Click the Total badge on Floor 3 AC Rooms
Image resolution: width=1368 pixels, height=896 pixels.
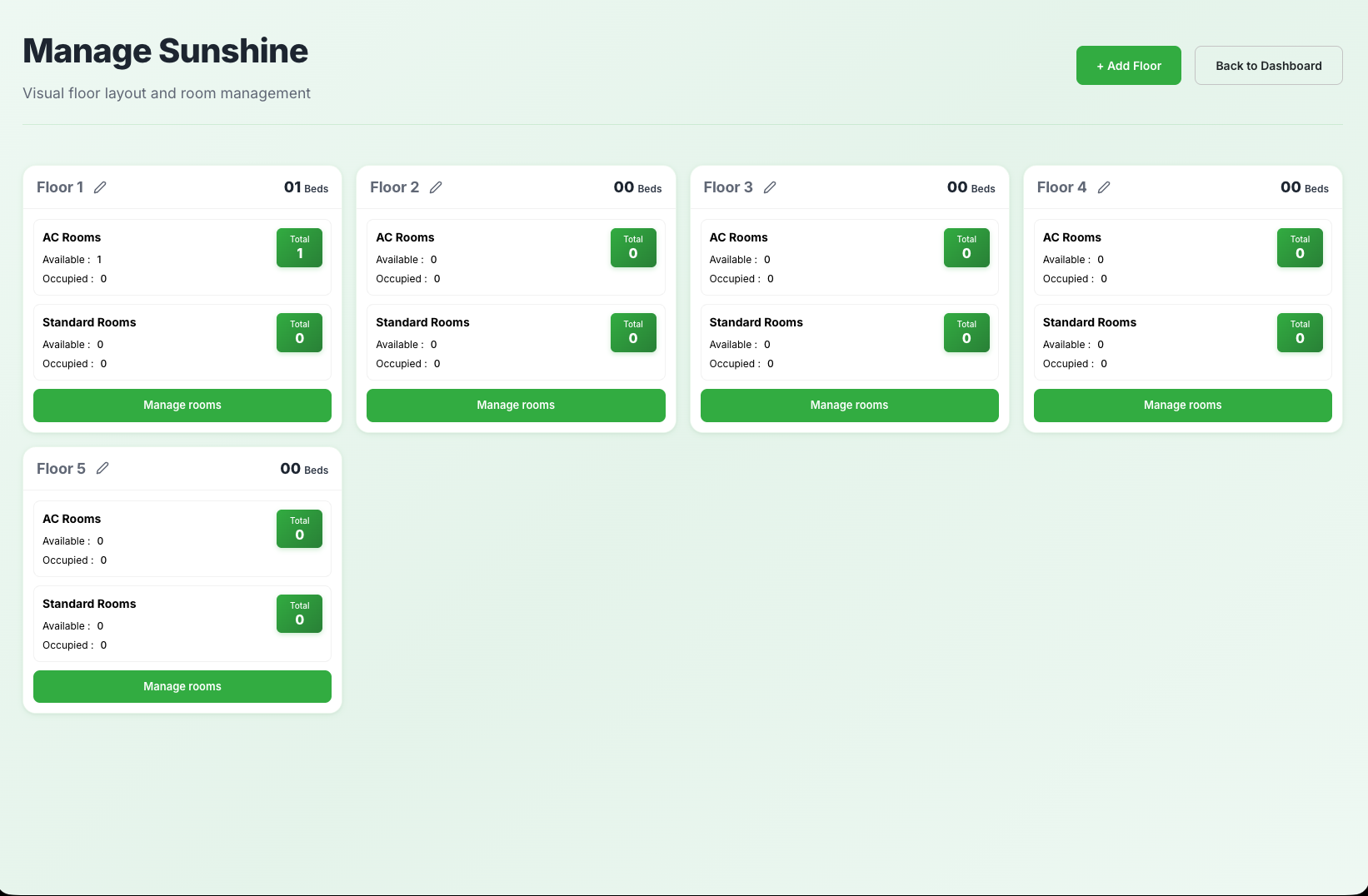point(966,247)
